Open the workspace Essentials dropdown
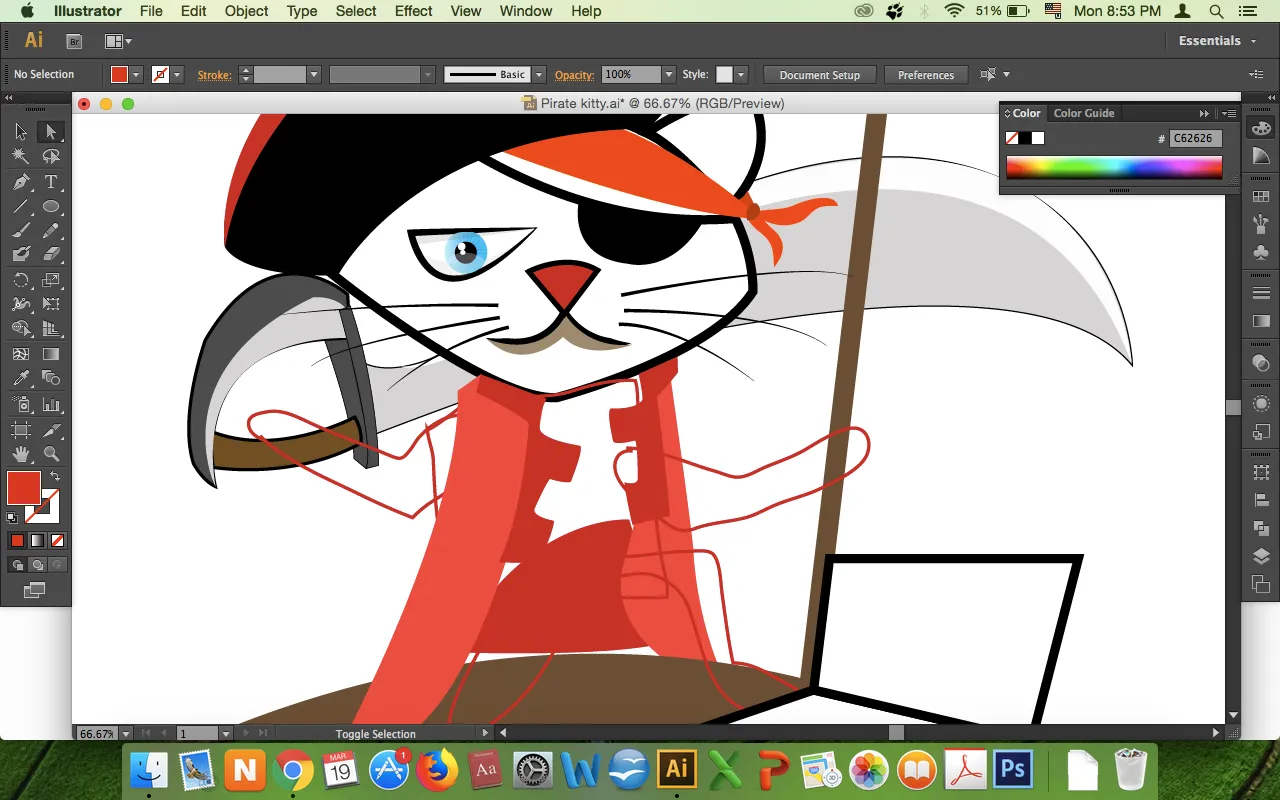The width and height of the screenshot is (1280, 800). coord(1216,41)
